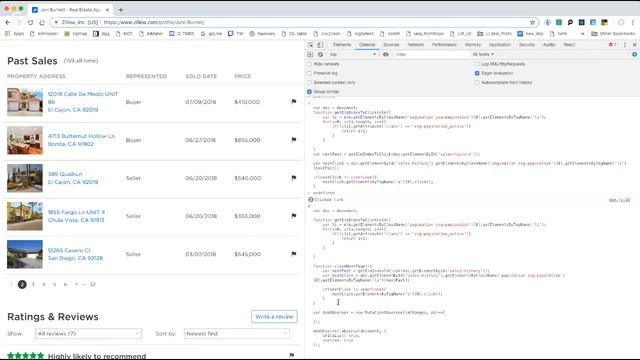Uncheck Group similar option

click(309, 92)
